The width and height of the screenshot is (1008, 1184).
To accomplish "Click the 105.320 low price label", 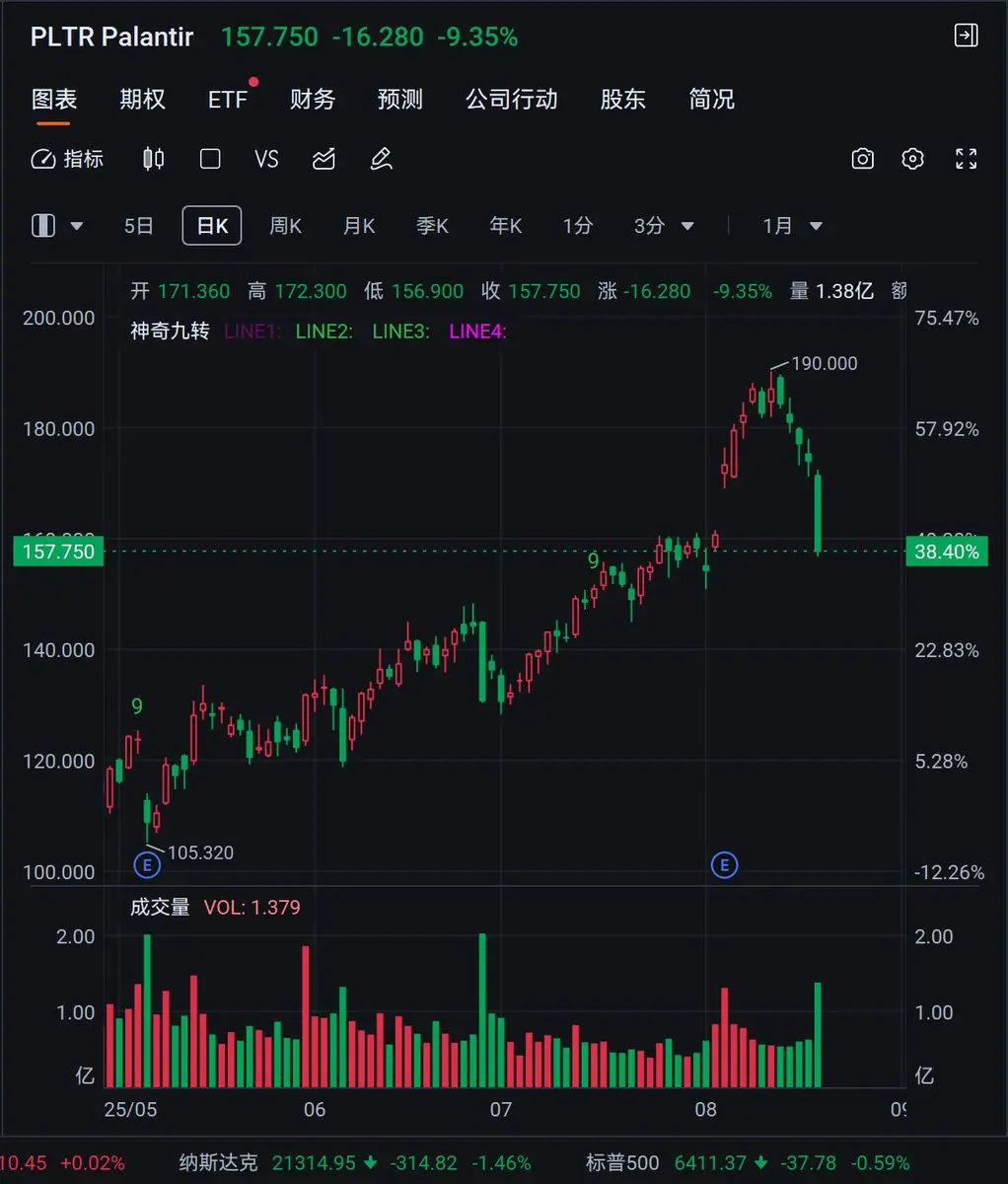I will click(200, 852).
